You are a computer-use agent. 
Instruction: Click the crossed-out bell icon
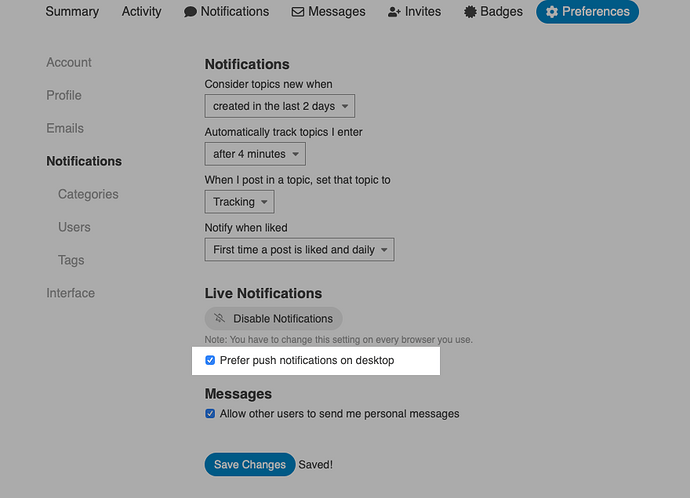[x=219, y=318]
